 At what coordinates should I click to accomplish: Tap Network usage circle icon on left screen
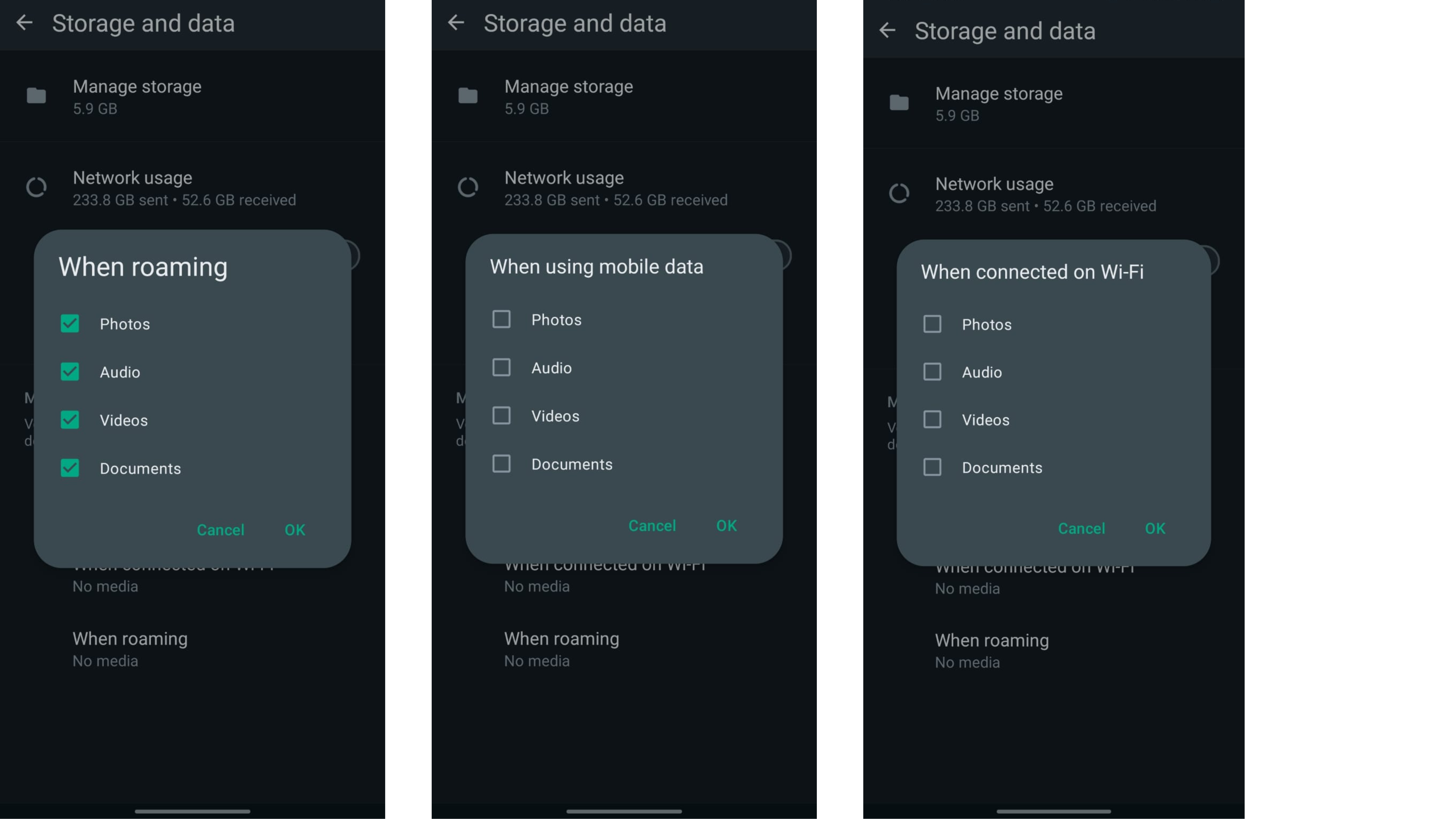36,188
